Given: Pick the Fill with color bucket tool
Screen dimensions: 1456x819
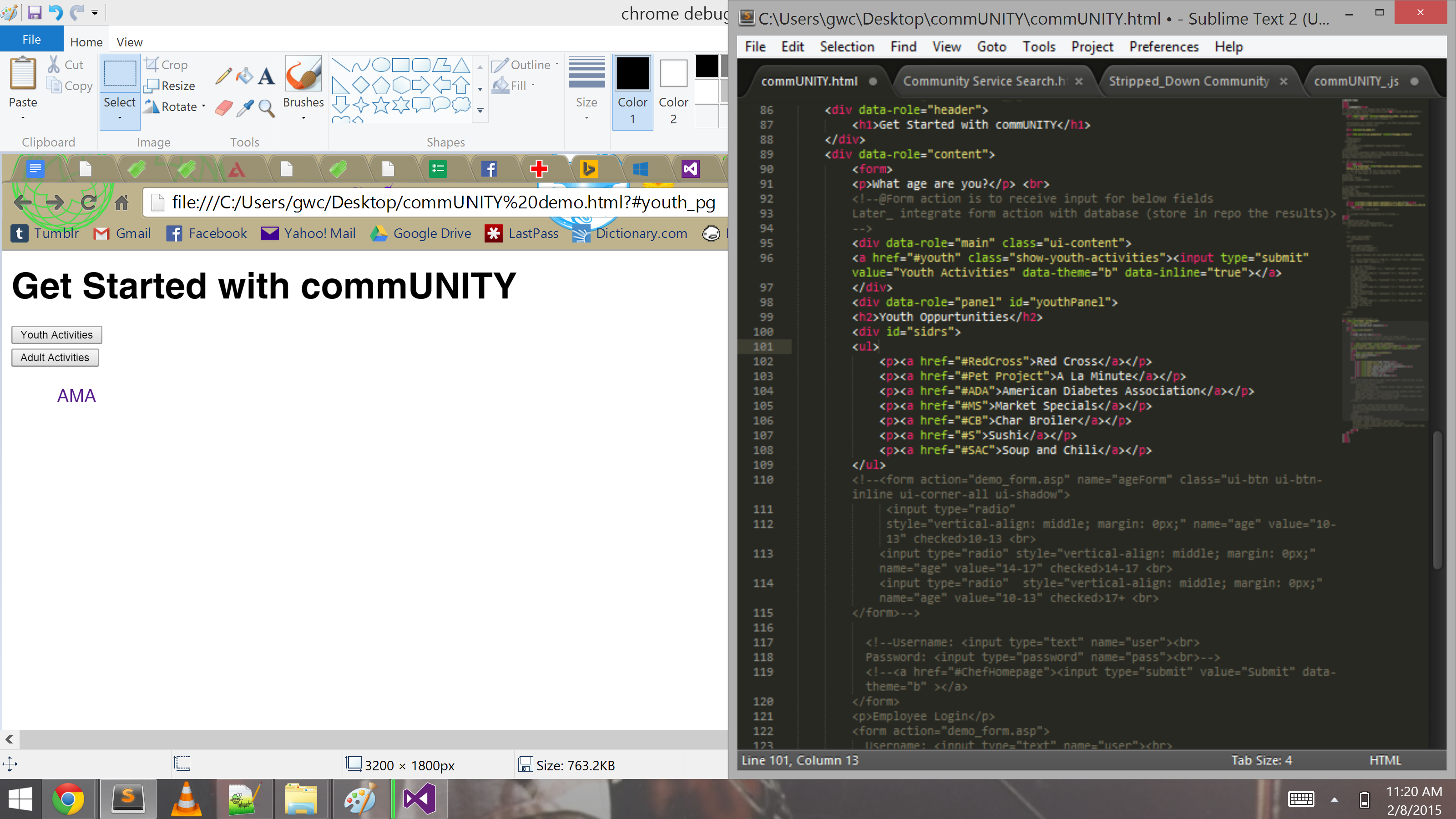Looking at the screenshot, I should tap(245, 76).
